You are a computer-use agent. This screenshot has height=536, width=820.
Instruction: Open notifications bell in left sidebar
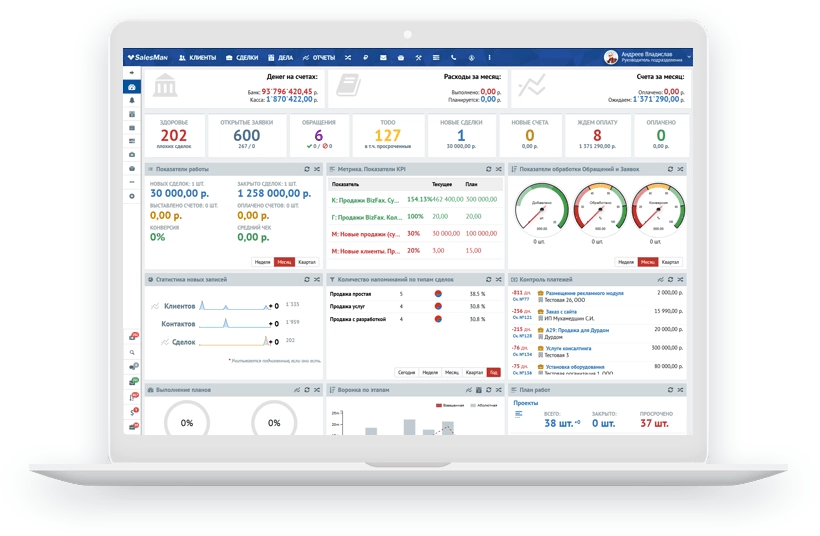pos(132,100)
